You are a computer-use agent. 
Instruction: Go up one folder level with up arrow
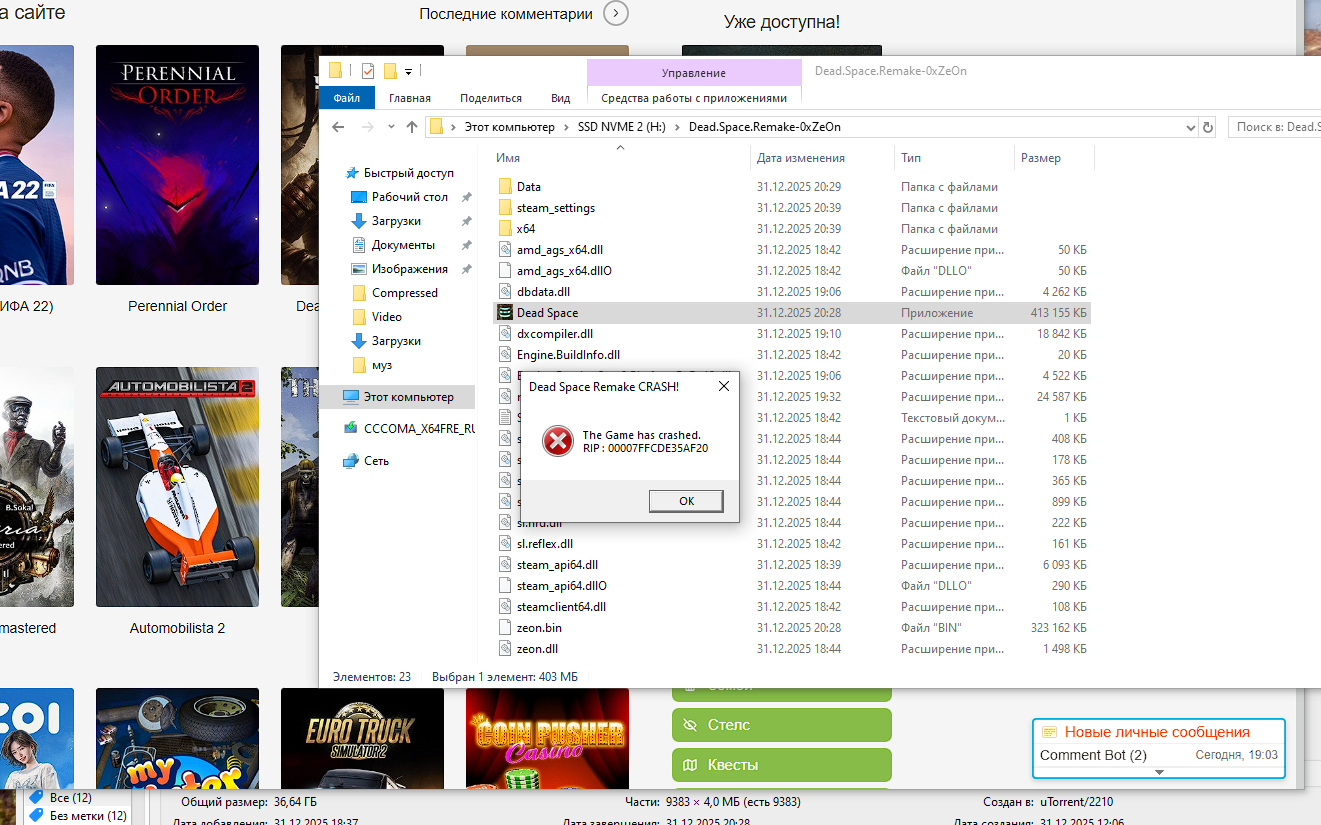(412, 127)
